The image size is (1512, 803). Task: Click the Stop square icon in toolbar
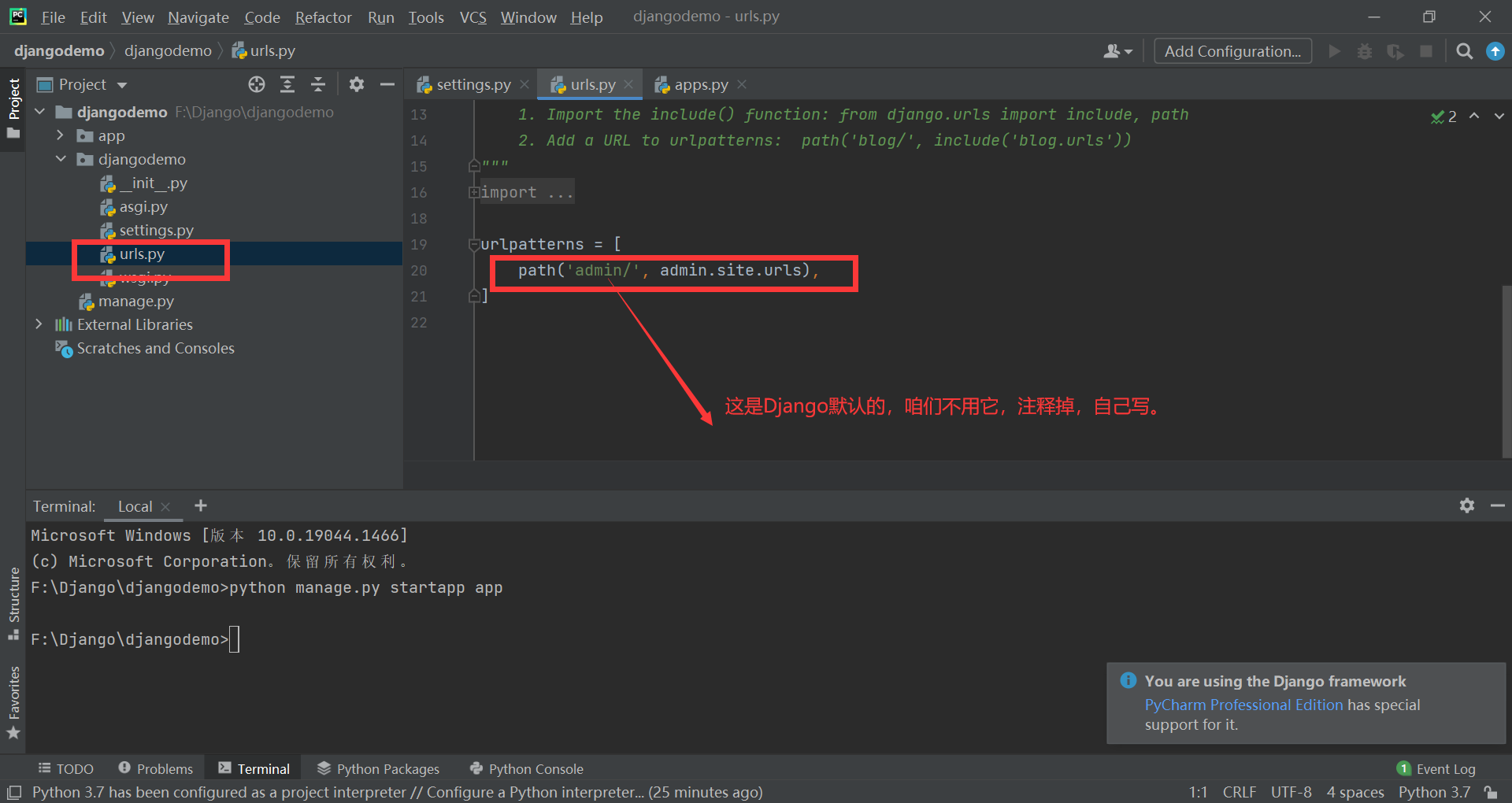1426,51
